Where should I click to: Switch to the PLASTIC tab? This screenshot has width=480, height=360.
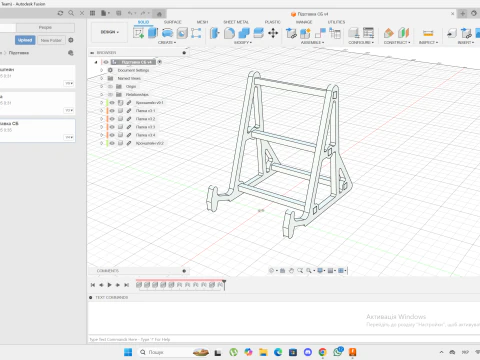273,22
